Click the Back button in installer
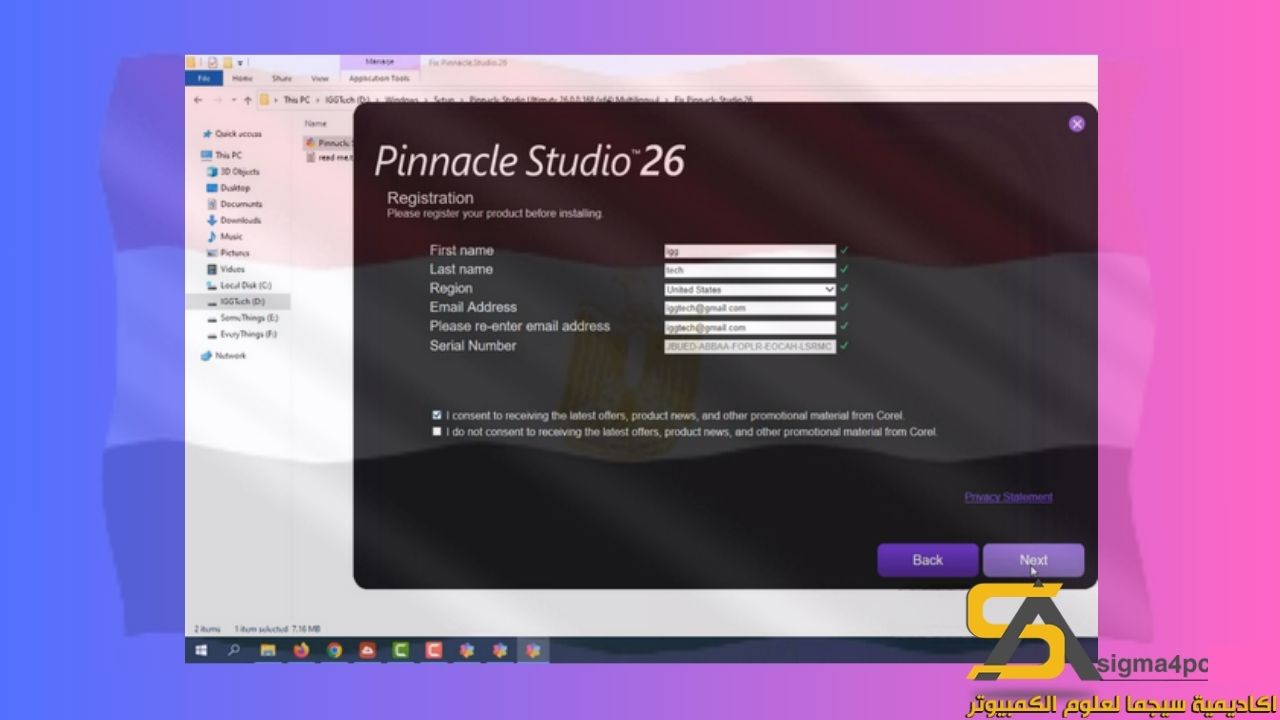Viewport: 1280px width, 720px height. coord(927,560)
